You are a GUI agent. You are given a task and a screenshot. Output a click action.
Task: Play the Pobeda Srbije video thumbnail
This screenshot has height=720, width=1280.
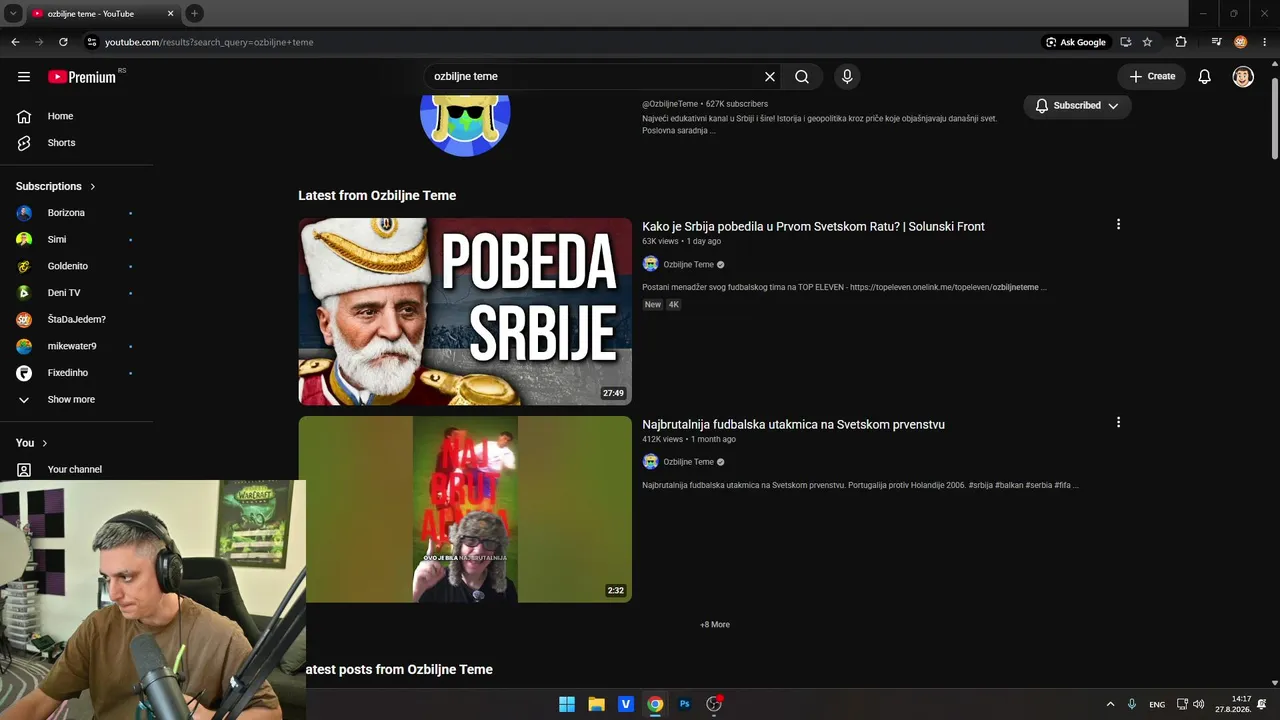(x=465, y=311)
